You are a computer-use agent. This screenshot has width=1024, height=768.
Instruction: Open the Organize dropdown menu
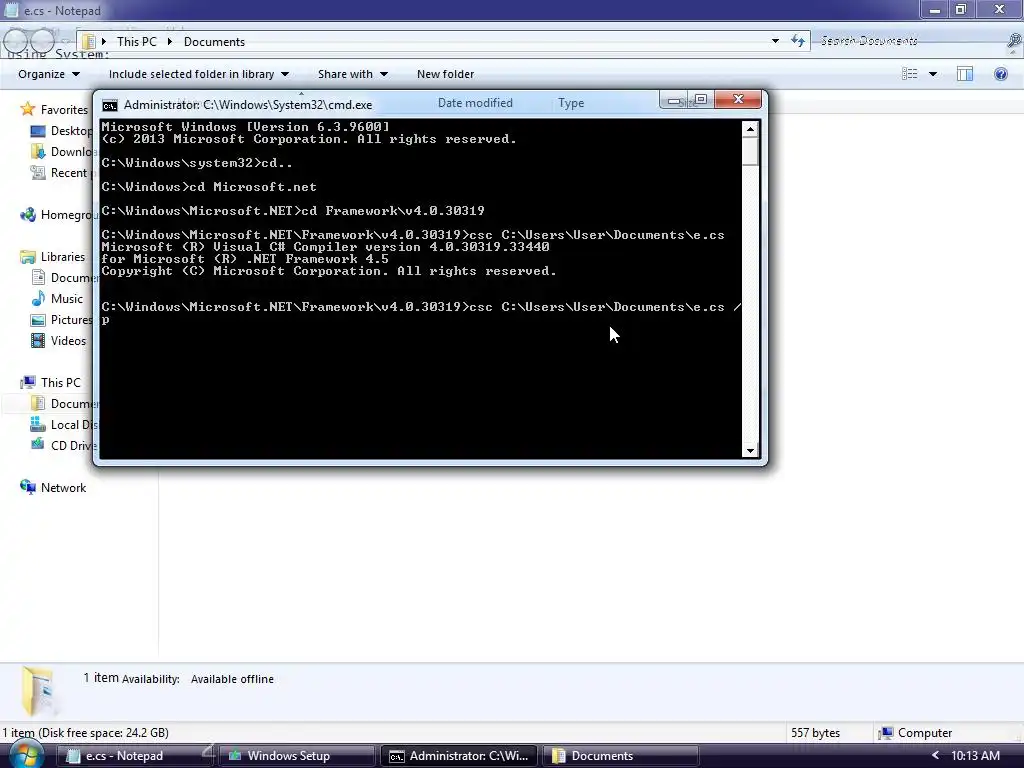[x=49, y=74]
